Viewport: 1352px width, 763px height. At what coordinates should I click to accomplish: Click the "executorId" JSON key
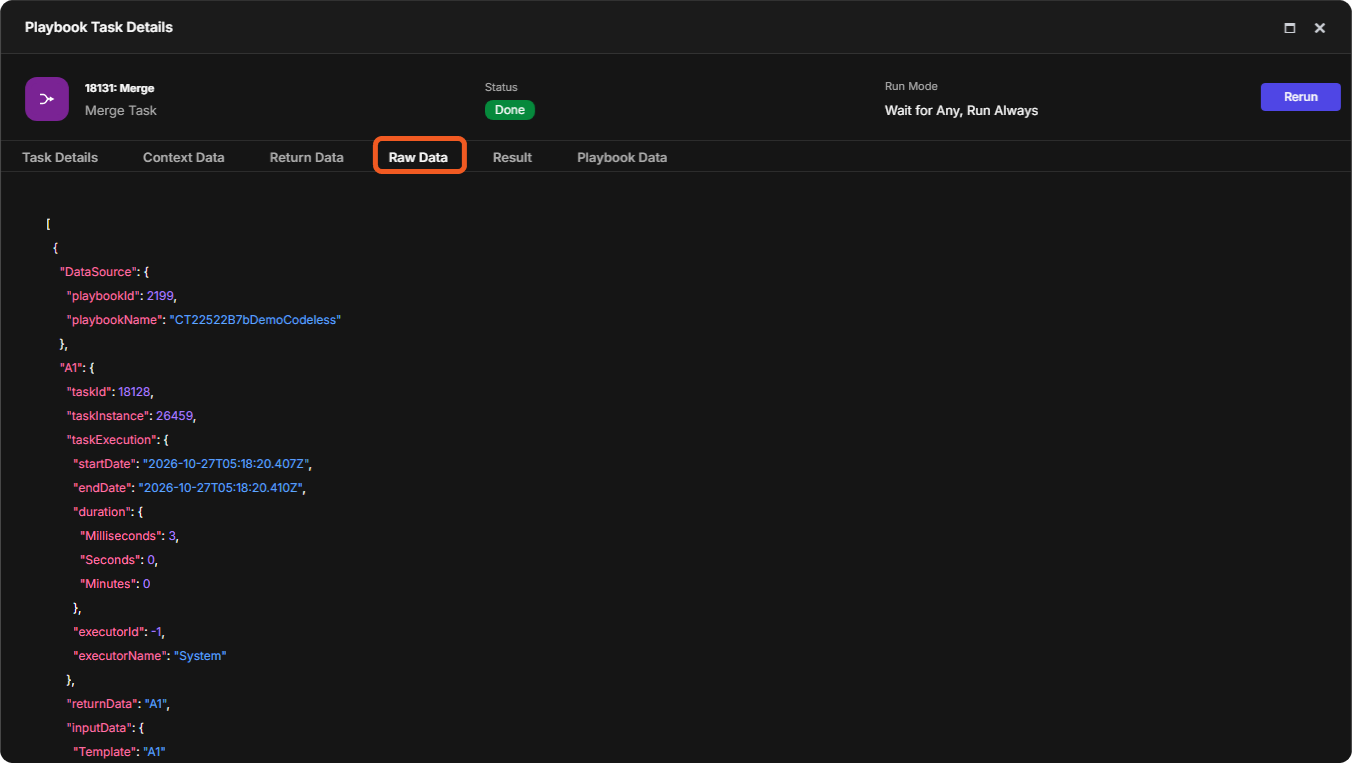click(109, 632)
